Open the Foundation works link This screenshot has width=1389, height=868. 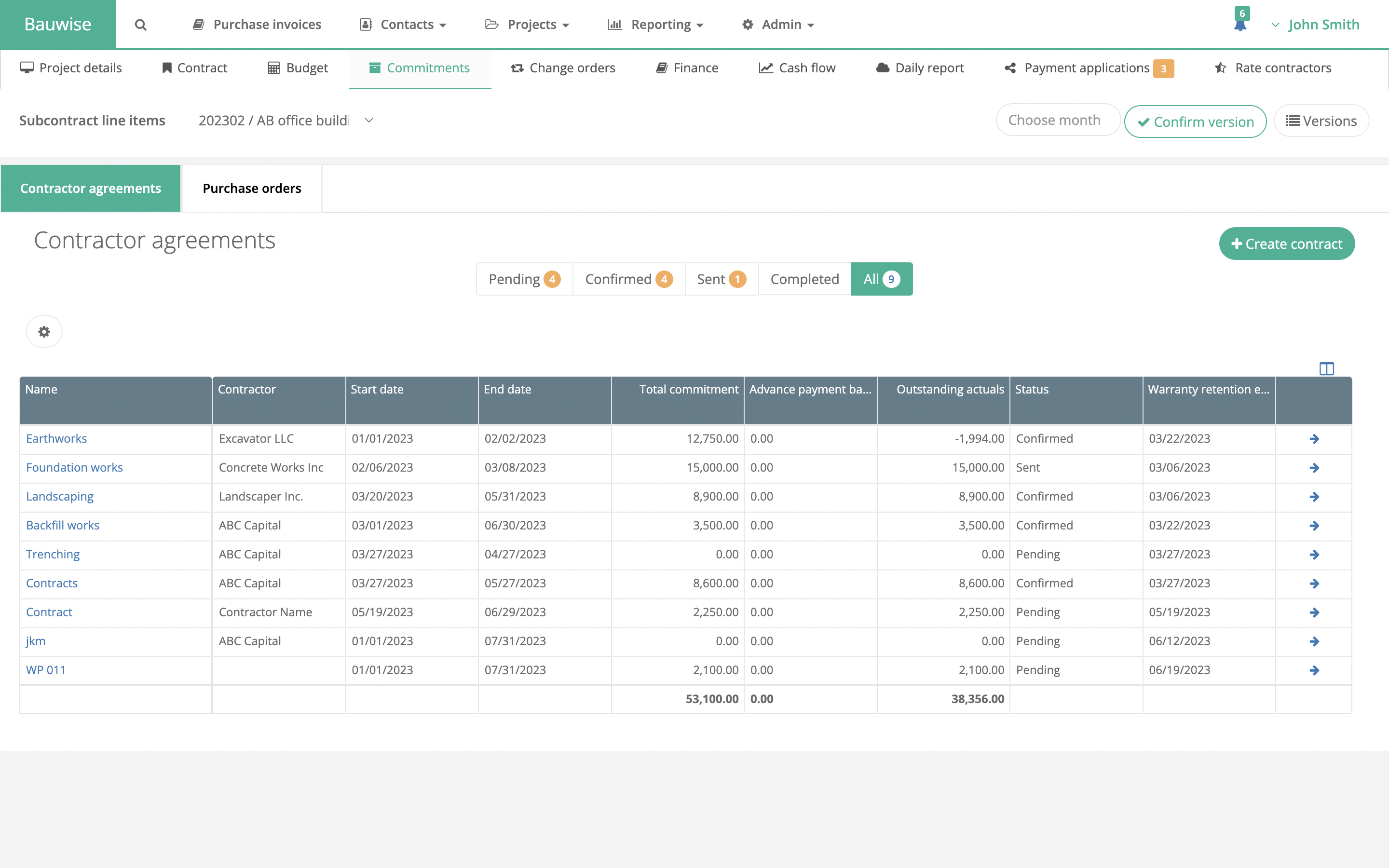click(x=74, y=467)
